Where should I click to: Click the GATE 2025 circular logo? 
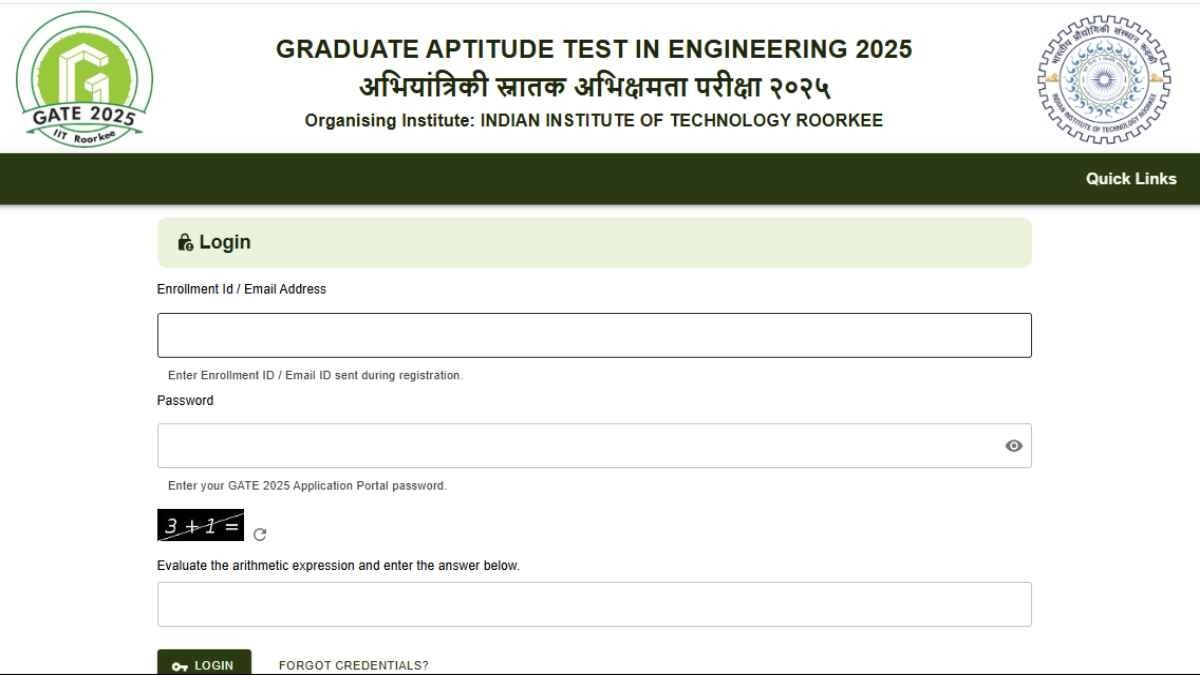click(x=85, y=75)
